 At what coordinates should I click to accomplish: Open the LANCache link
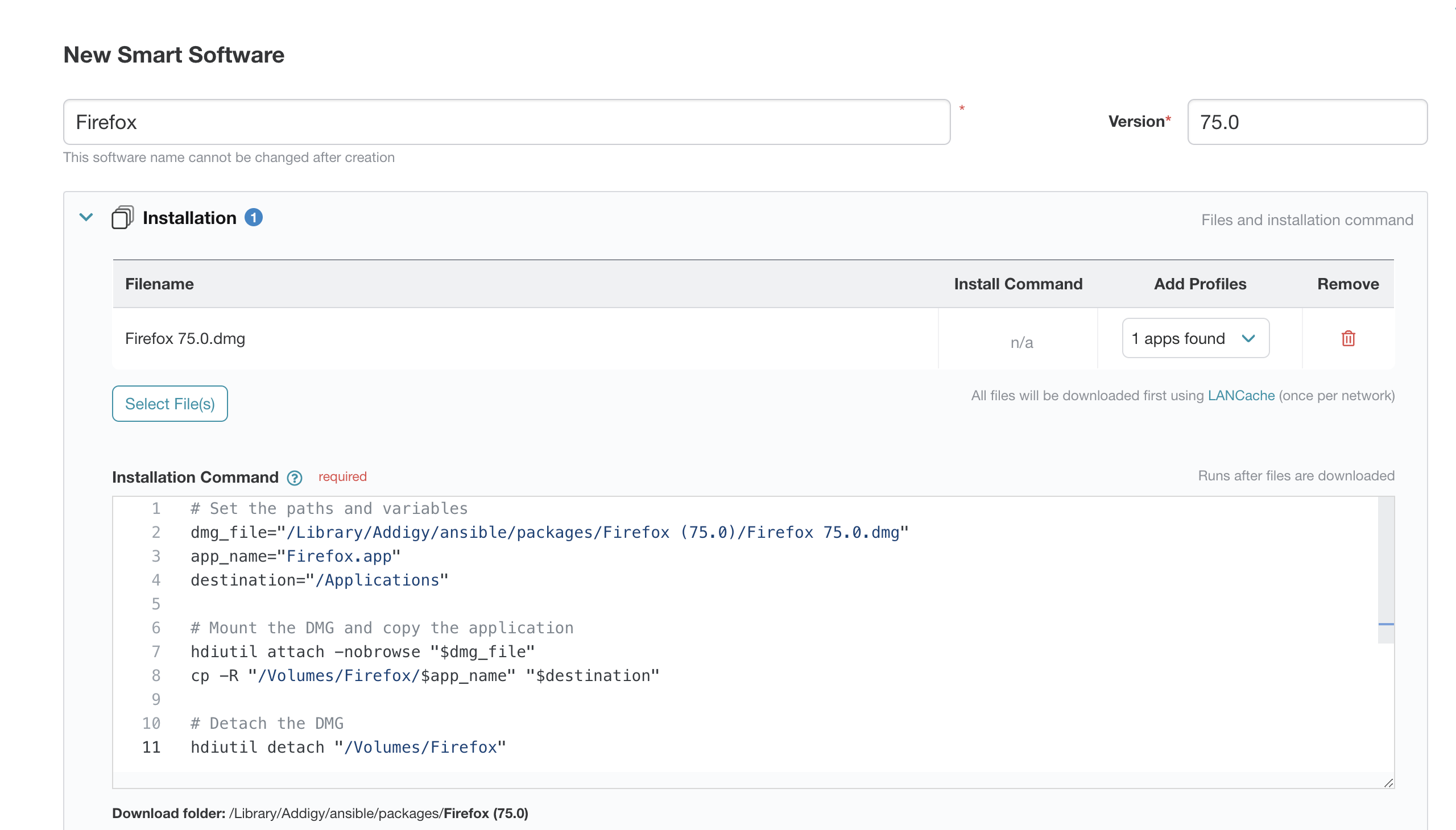(x=1241, y=396)
